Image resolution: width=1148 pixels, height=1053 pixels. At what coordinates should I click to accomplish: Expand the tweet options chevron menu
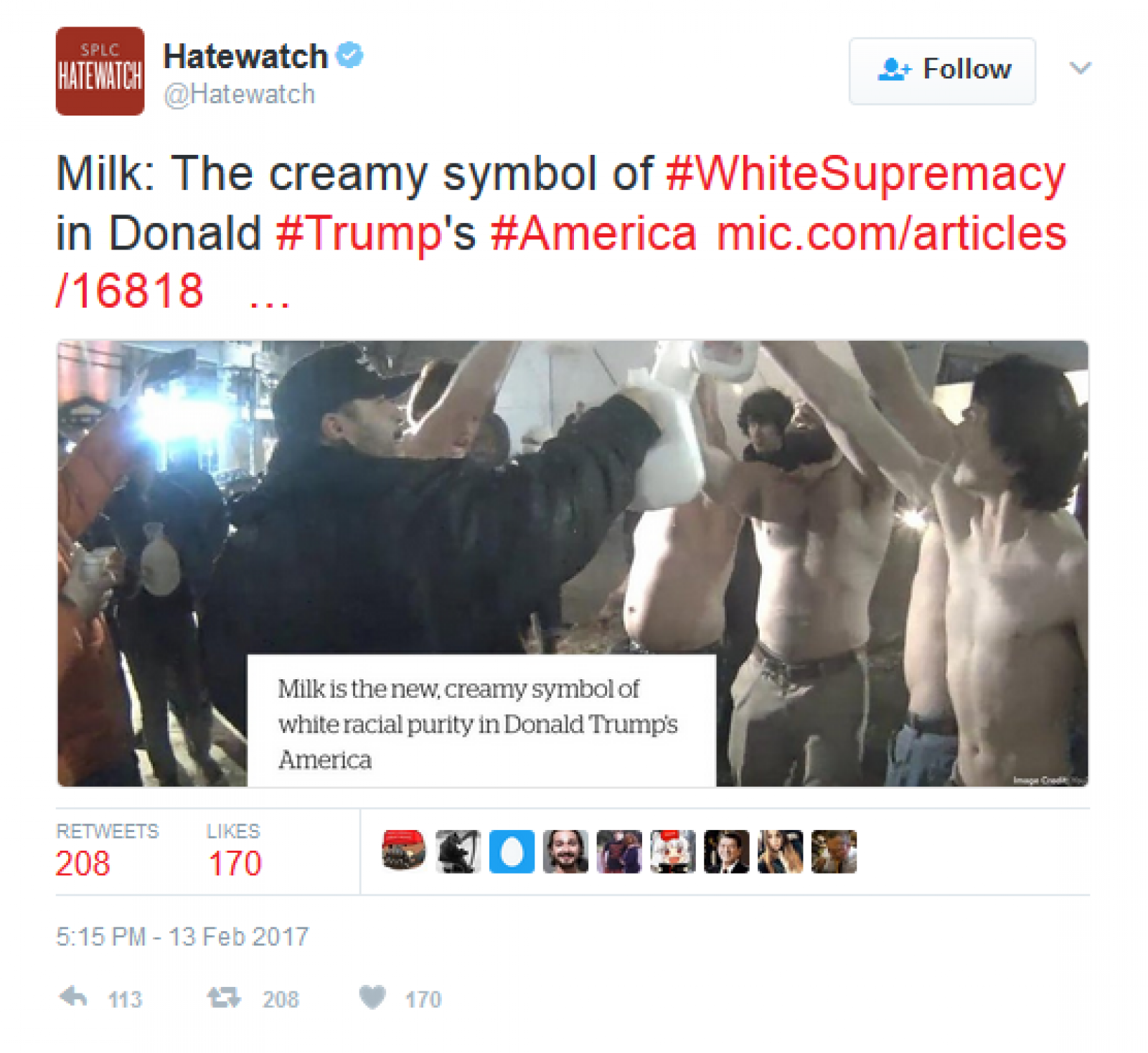click(1080, 68)
